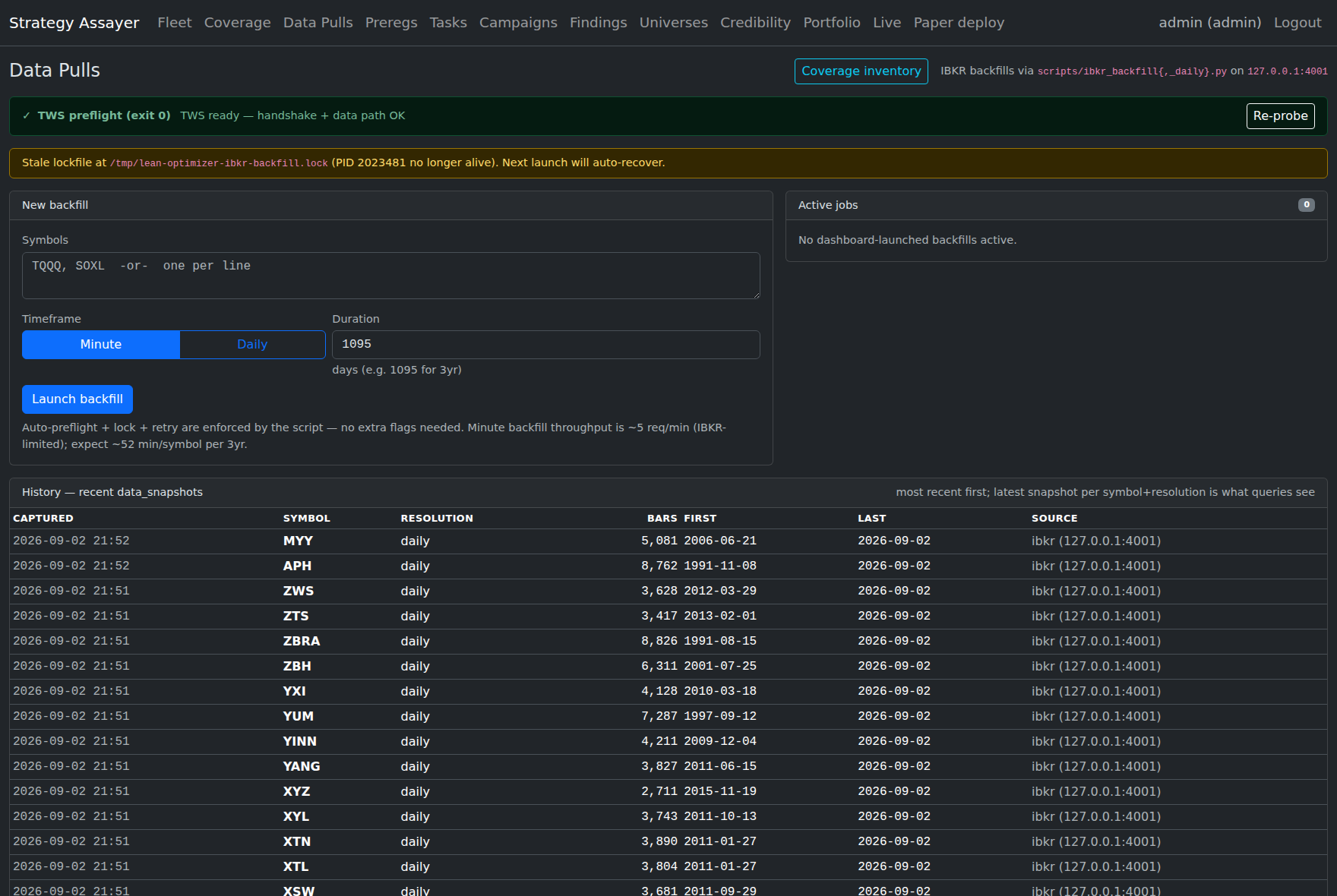Screen dimensions: 1337x896
Task: Click the LAST column header
Action: [x=872, y=519]
